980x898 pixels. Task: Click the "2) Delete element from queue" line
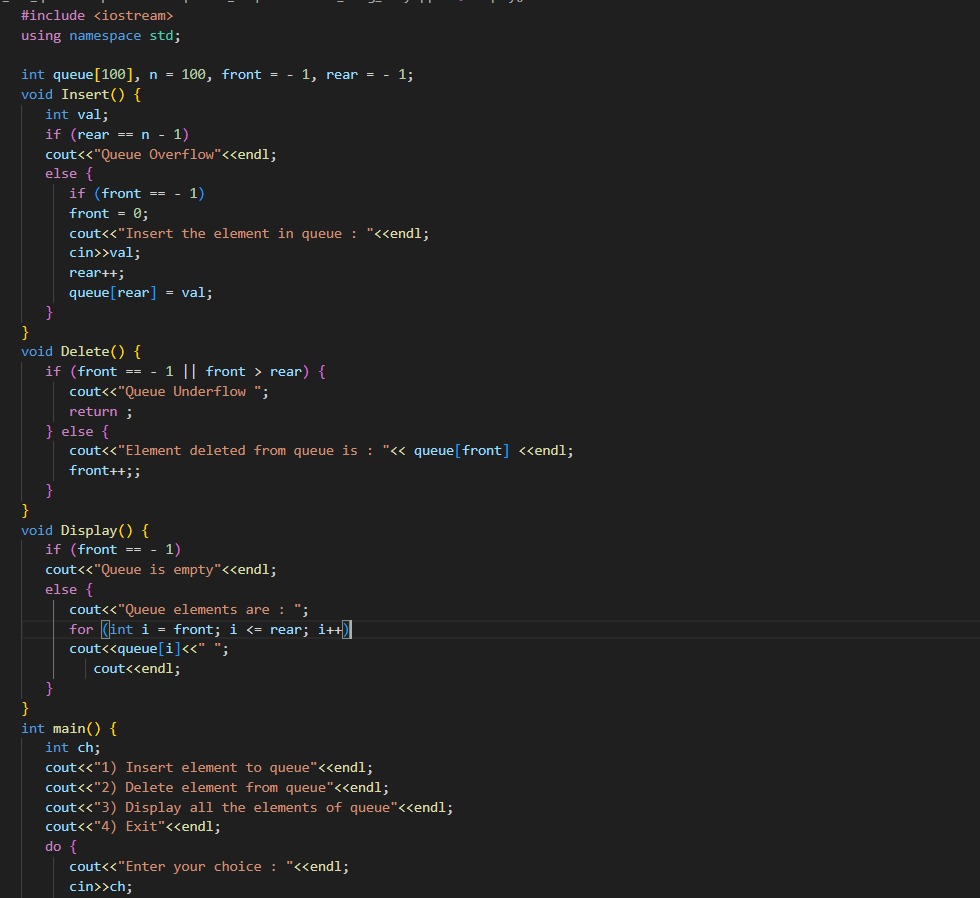(217, 787)
